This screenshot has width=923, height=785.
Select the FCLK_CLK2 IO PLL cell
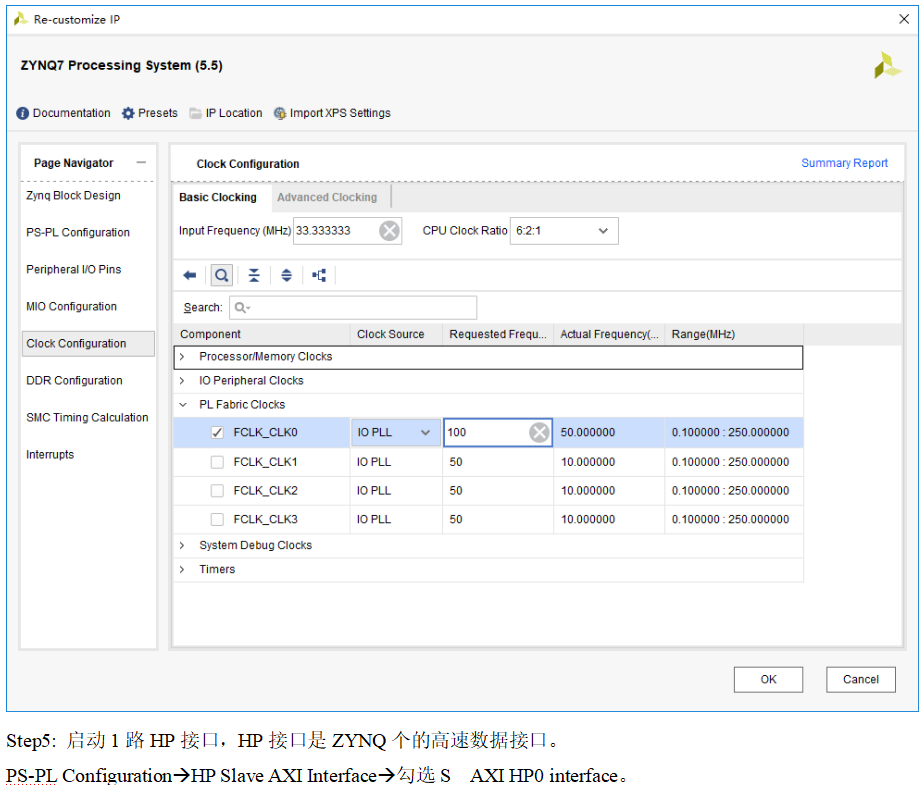coord(396,490)
